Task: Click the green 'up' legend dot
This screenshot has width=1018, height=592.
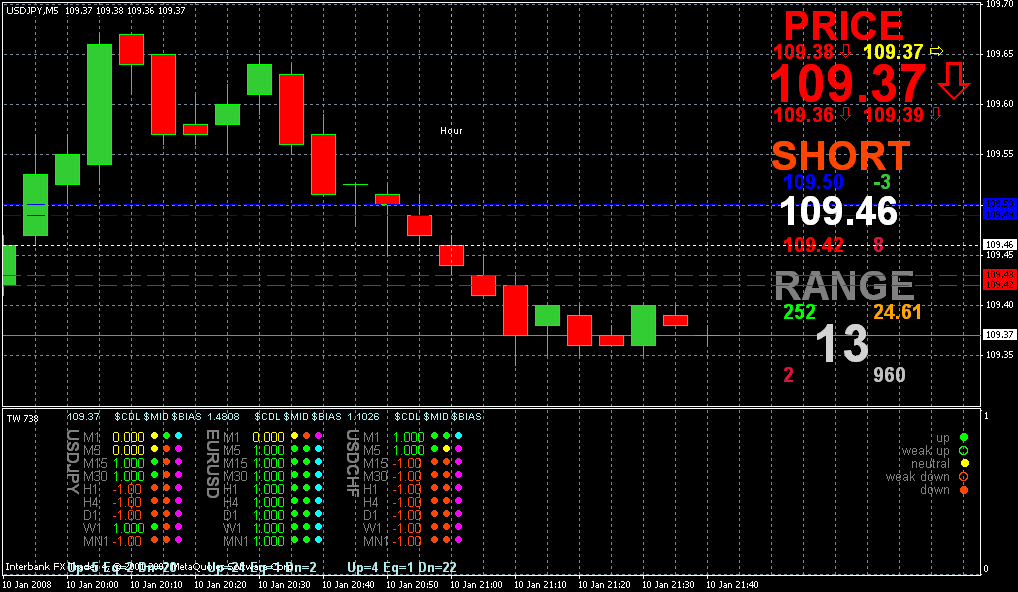Action: pyautogui.click(x=963, y=438)
